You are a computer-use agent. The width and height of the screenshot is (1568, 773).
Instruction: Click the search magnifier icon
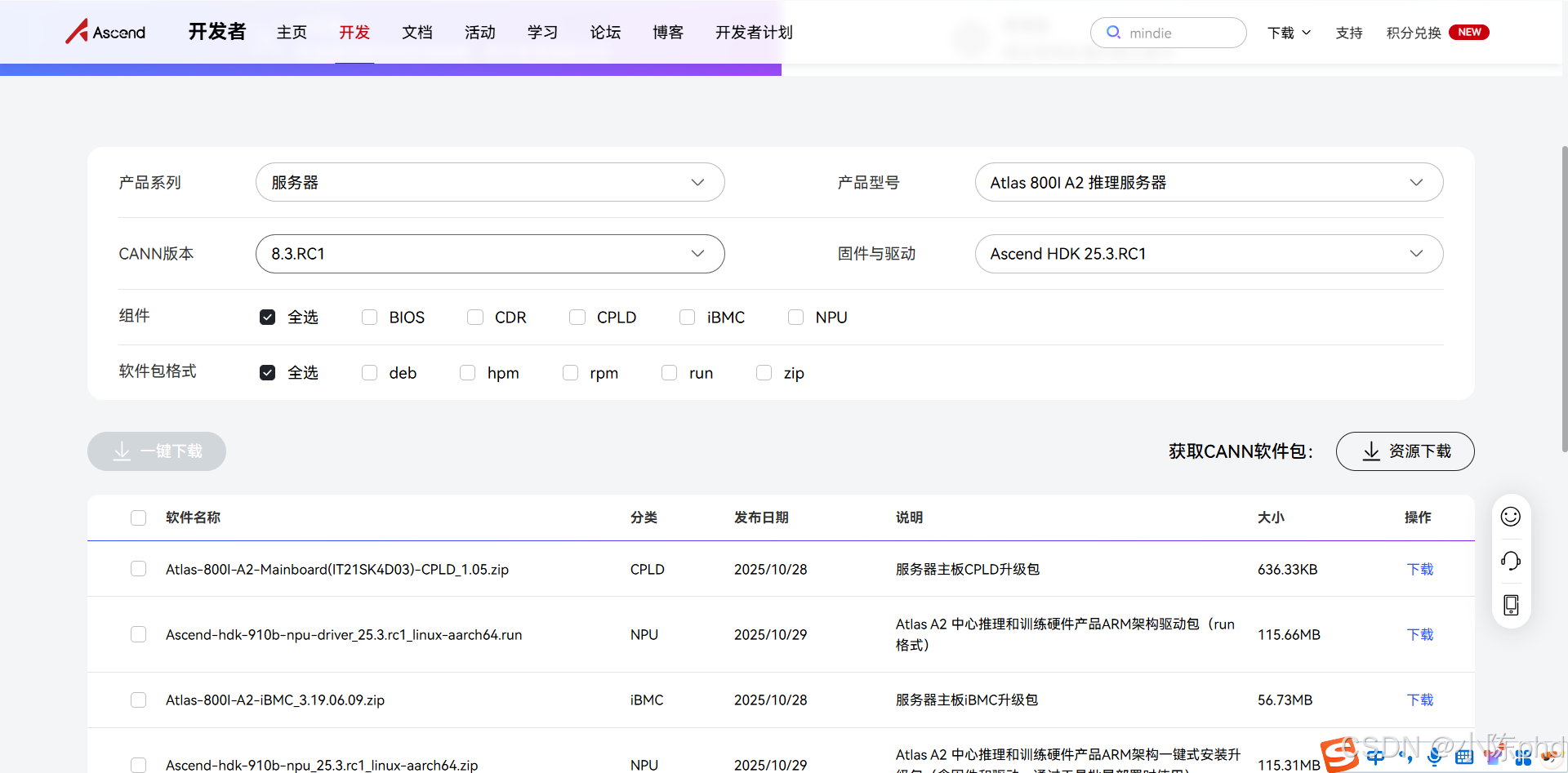(1113, 33)
